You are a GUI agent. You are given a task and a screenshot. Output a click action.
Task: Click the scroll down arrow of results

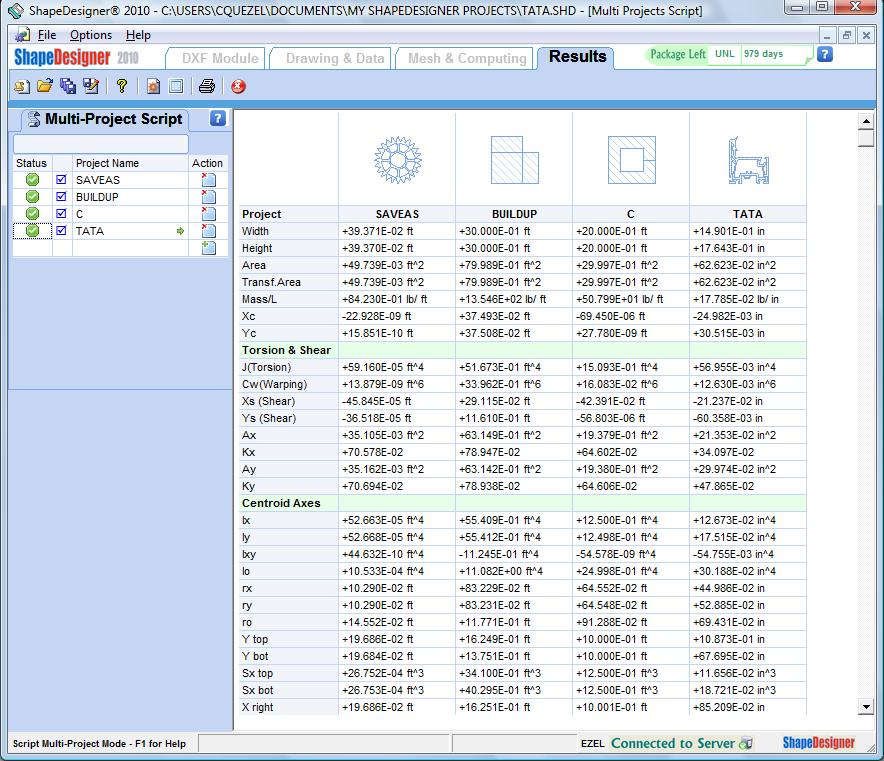866,707
